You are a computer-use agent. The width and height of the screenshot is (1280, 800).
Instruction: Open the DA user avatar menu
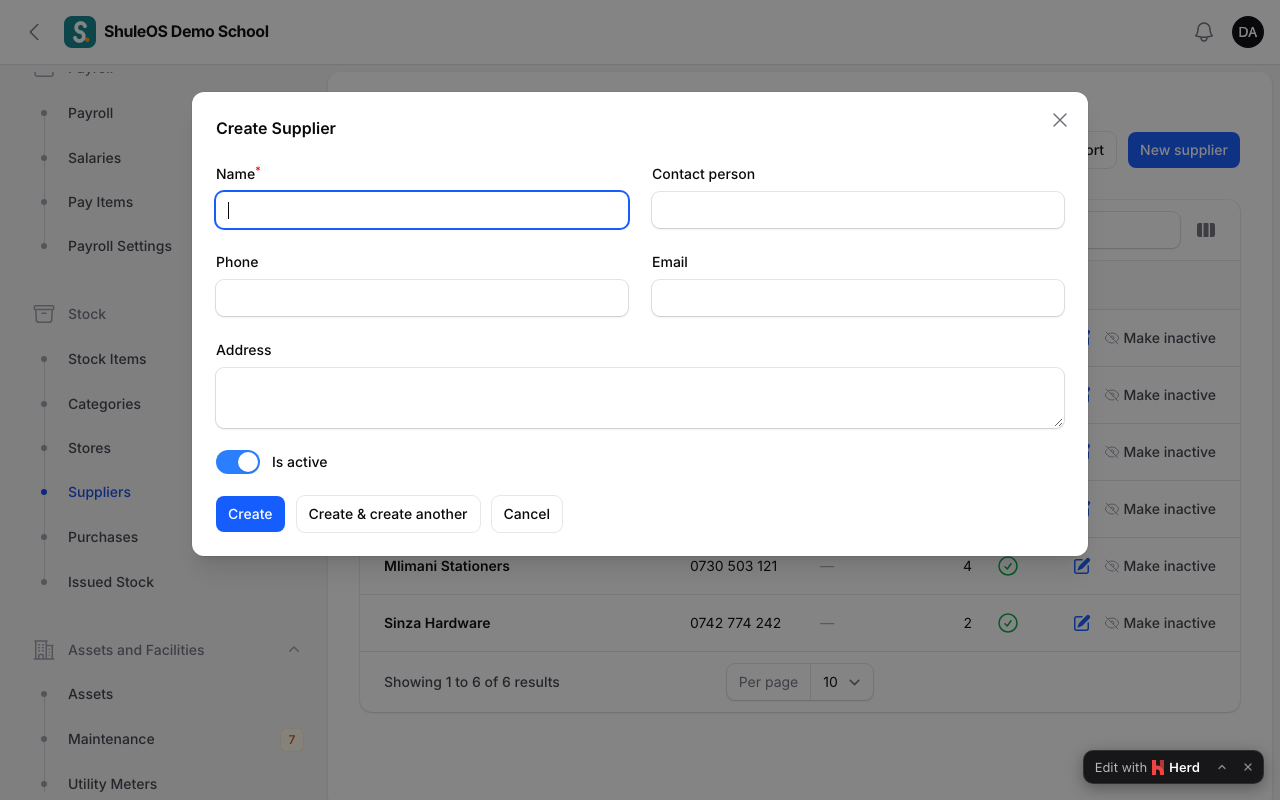click(1248, 32)
